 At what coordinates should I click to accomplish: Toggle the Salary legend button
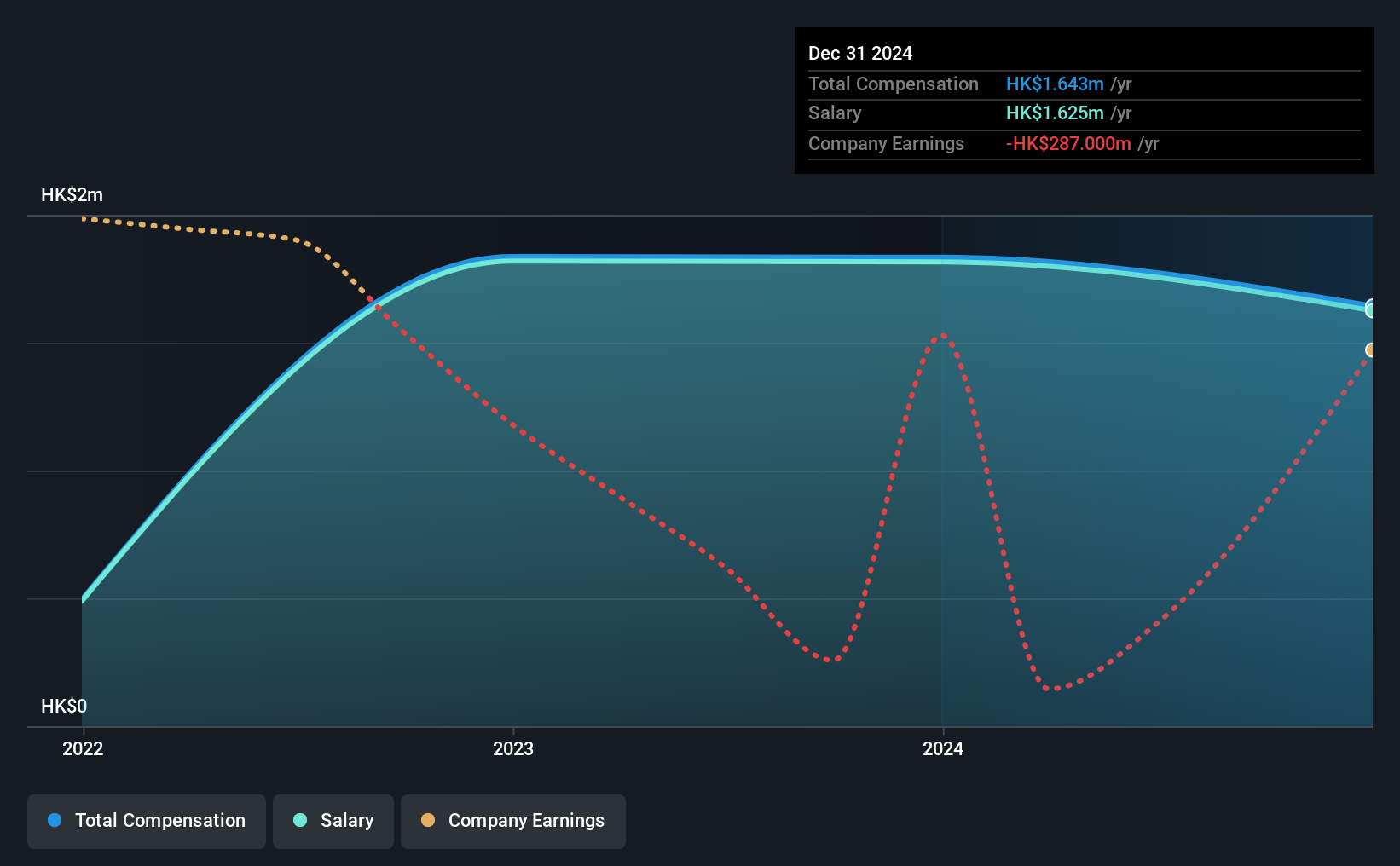pos(333,821)
